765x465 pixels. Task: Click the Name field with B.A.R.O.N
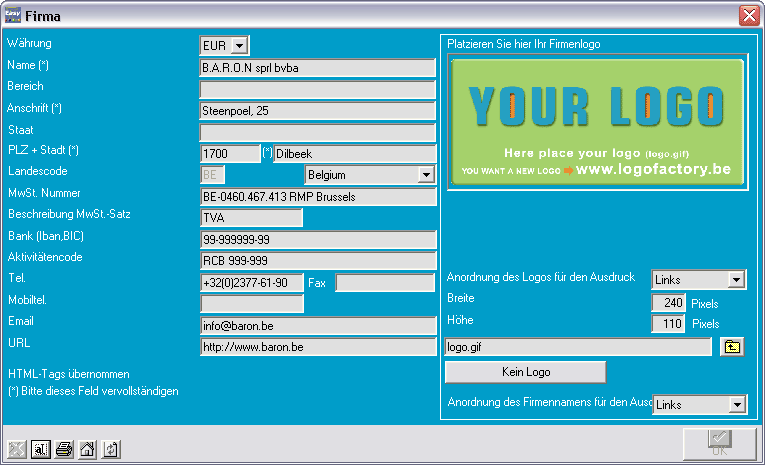point(318,68)
